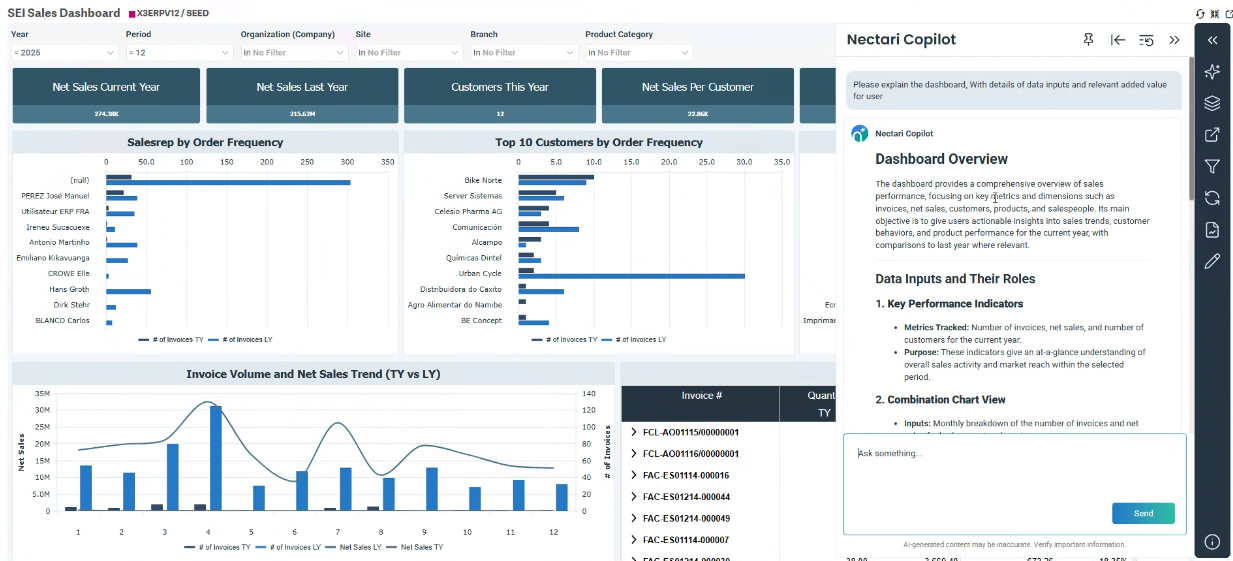Image resolution: width=1233 pixels, height=561 pixels.
Task: Click the reset conversation icon in Copilot header
Action: click(1146, 40)
